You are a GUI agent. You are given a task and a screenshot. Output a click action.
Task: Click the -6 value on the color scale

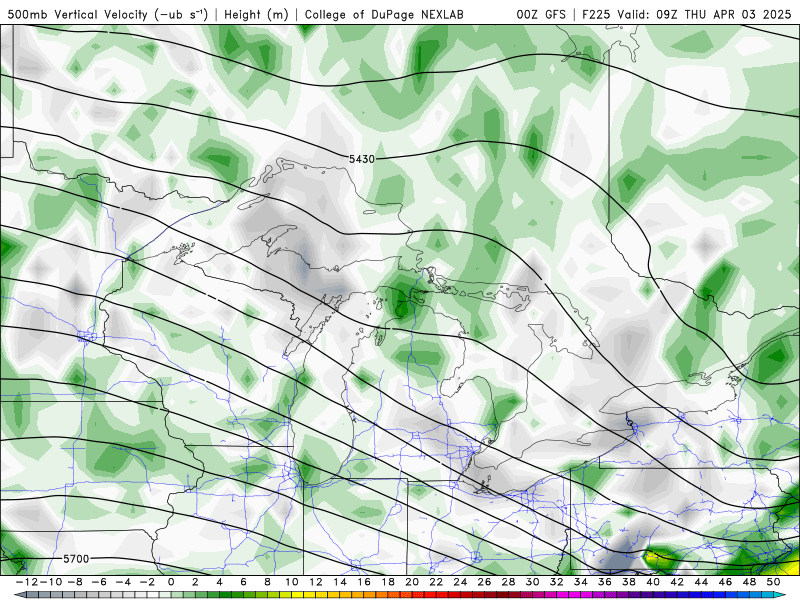99,582
